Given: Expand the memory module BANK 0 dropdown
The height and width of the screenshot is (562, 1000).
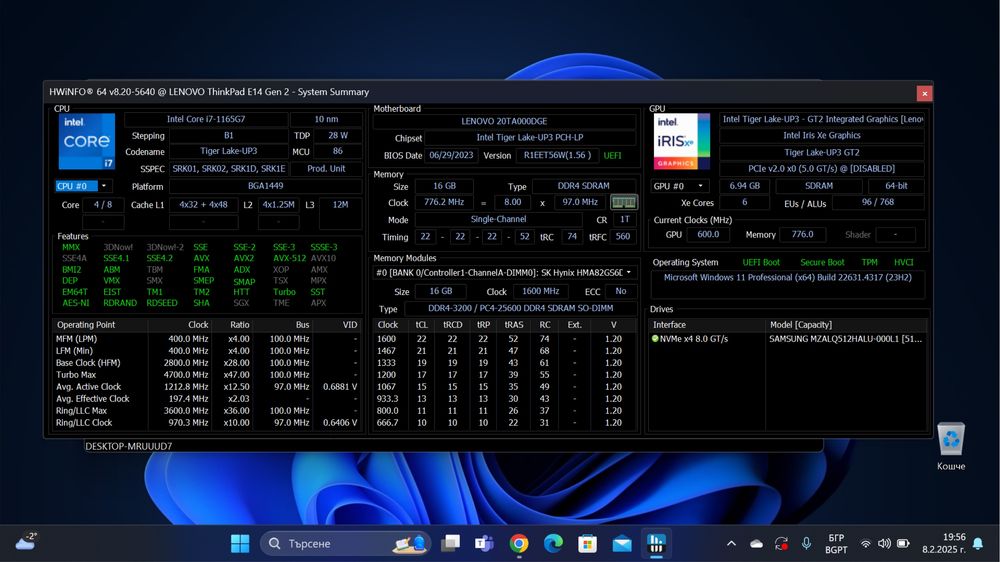Looking at the screenshot, I should 504,272.
